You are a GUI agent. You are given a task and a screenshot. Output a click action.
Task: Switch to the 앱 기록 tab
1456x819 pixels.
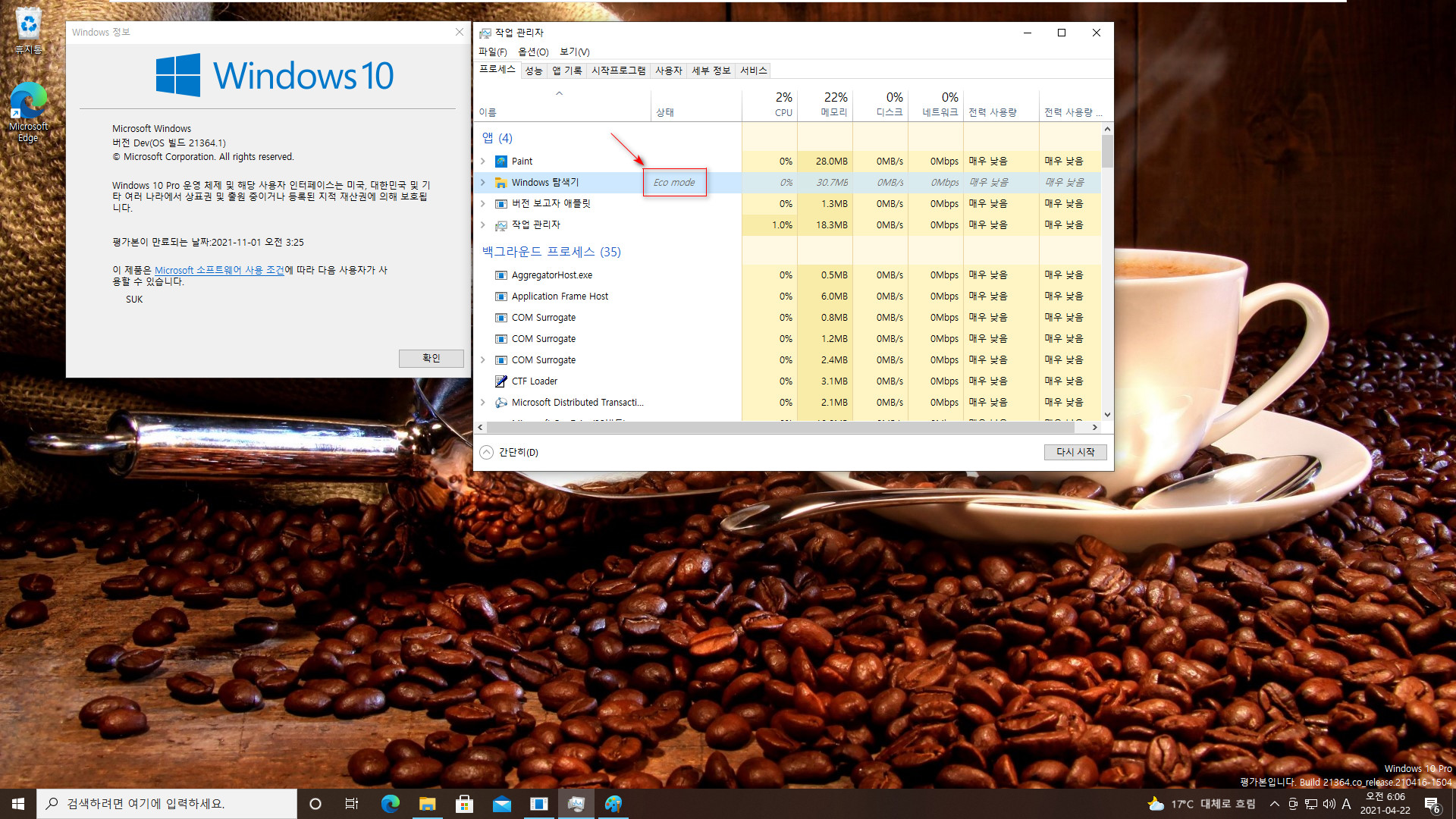coord(567,71)
